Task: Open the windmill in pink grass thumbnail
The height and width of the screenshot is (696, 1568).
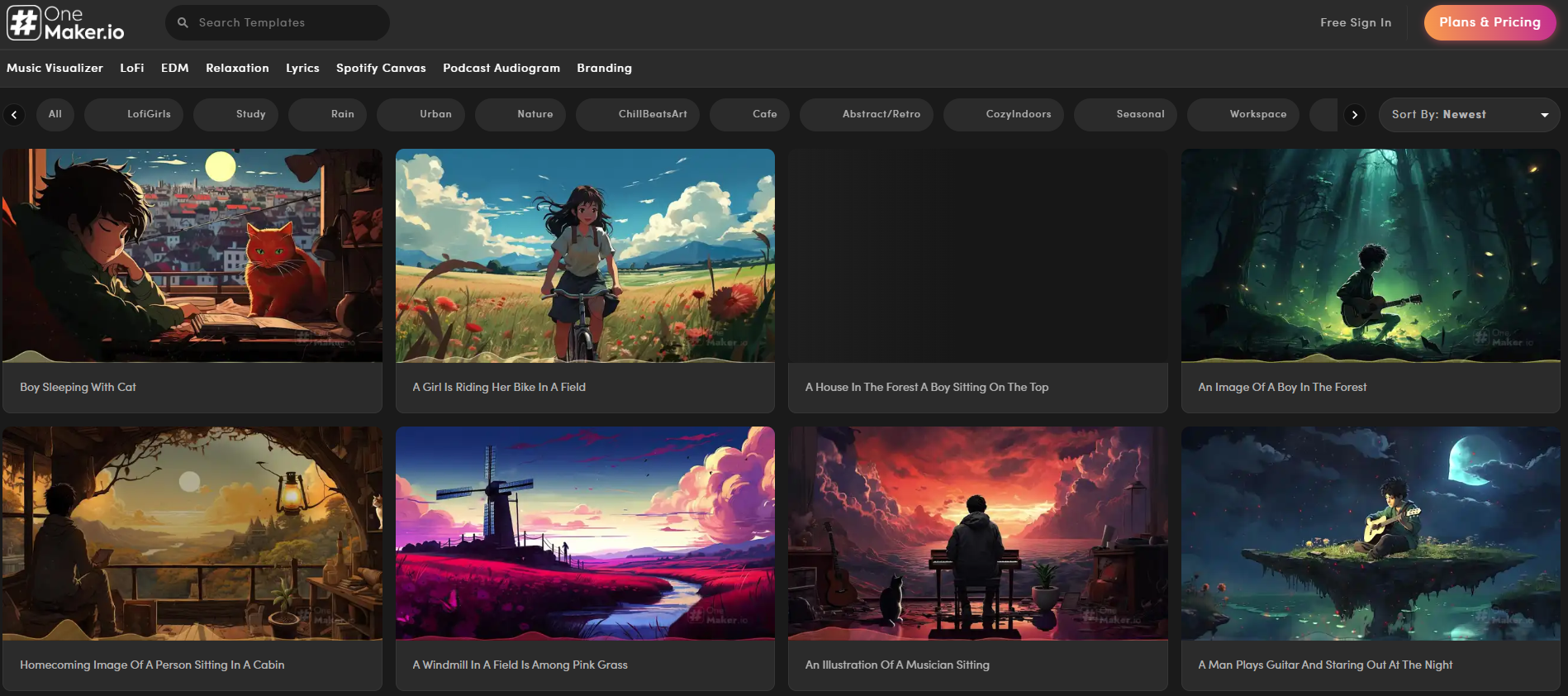Action: coord(585,533)
